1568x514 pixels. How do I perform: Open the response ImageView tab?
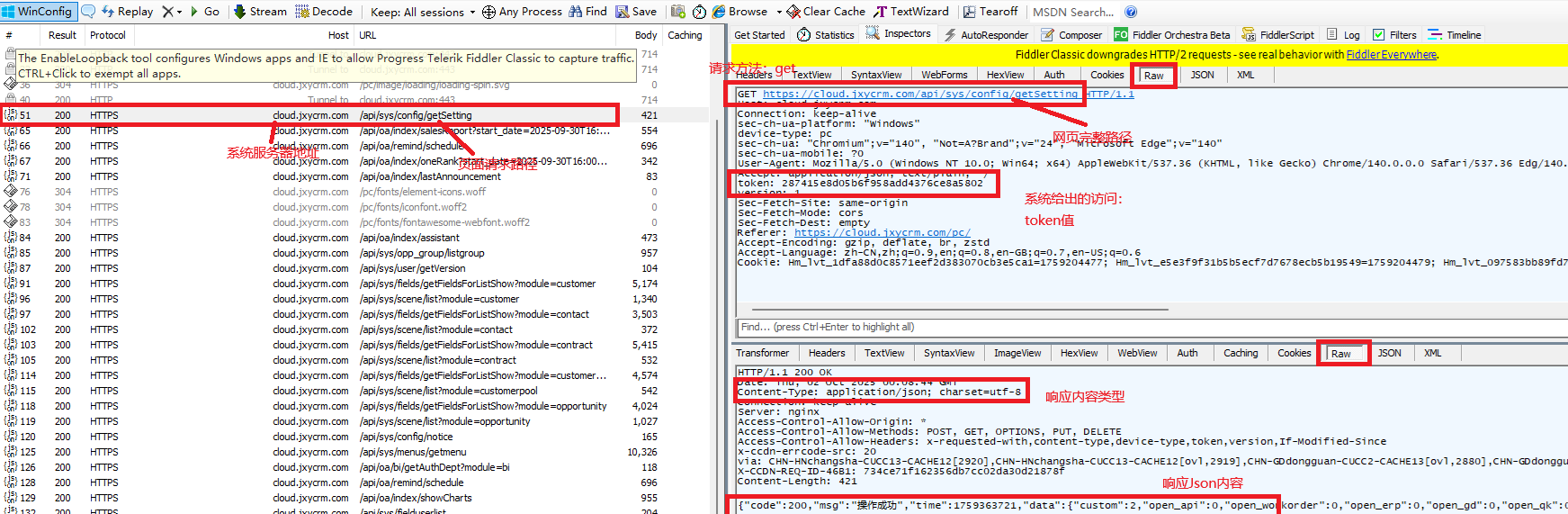click(1017, 353)
